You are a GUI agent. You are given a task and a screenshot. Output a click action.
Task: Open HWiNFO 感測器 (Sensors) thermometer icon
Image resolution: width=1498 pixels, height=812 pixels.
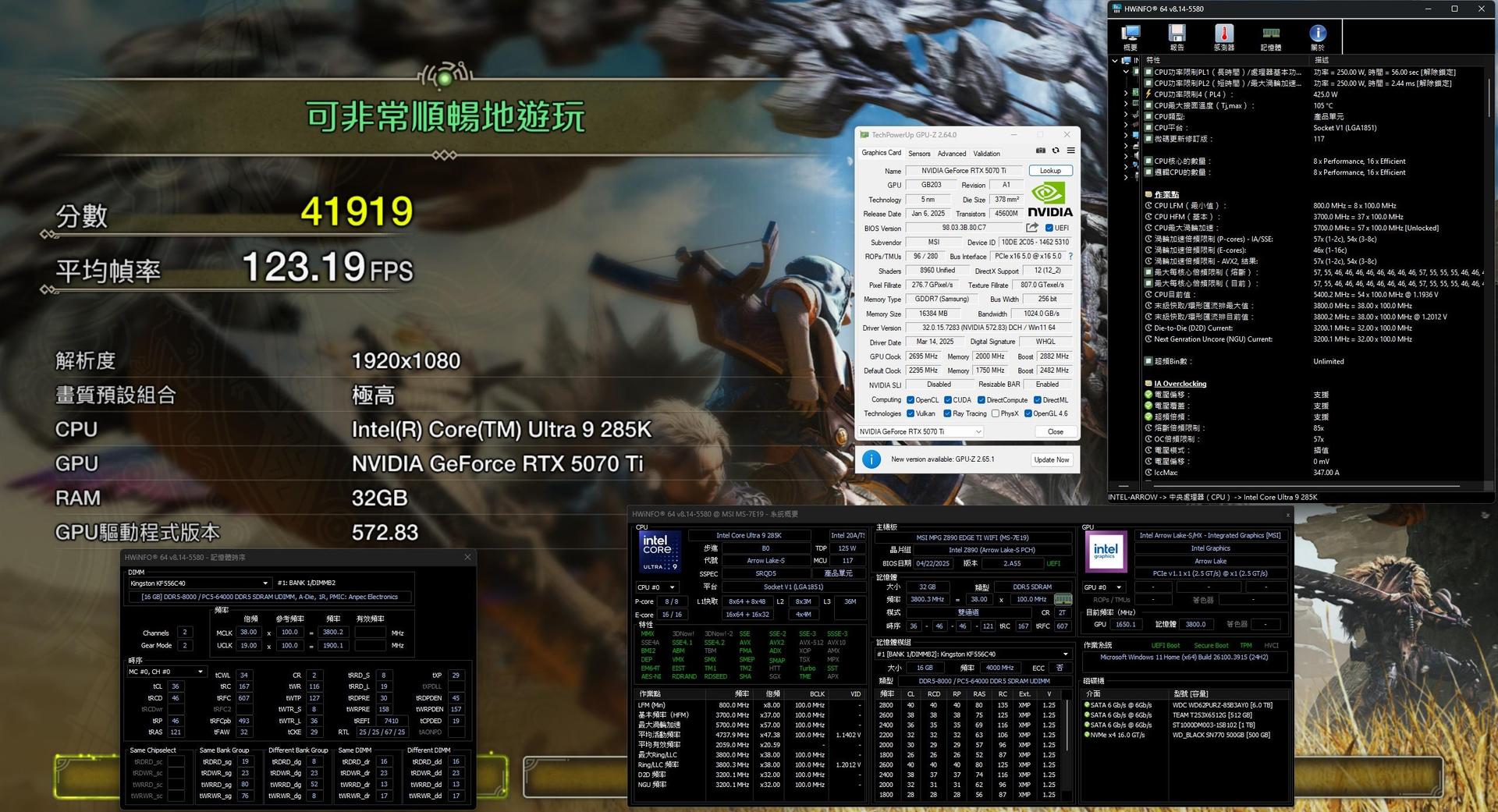1223,37
